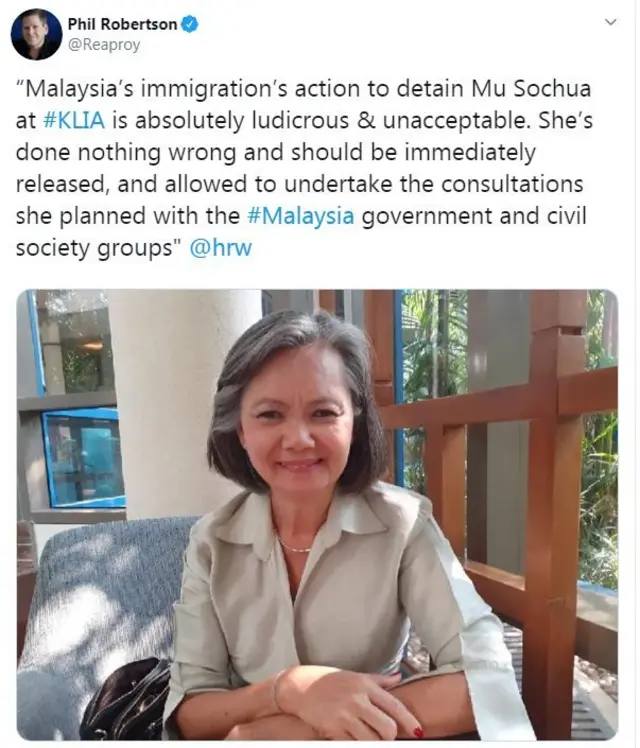Open Phil Robertson's profile avatar
Screen dimensions: 640x748
click(37, 34)
